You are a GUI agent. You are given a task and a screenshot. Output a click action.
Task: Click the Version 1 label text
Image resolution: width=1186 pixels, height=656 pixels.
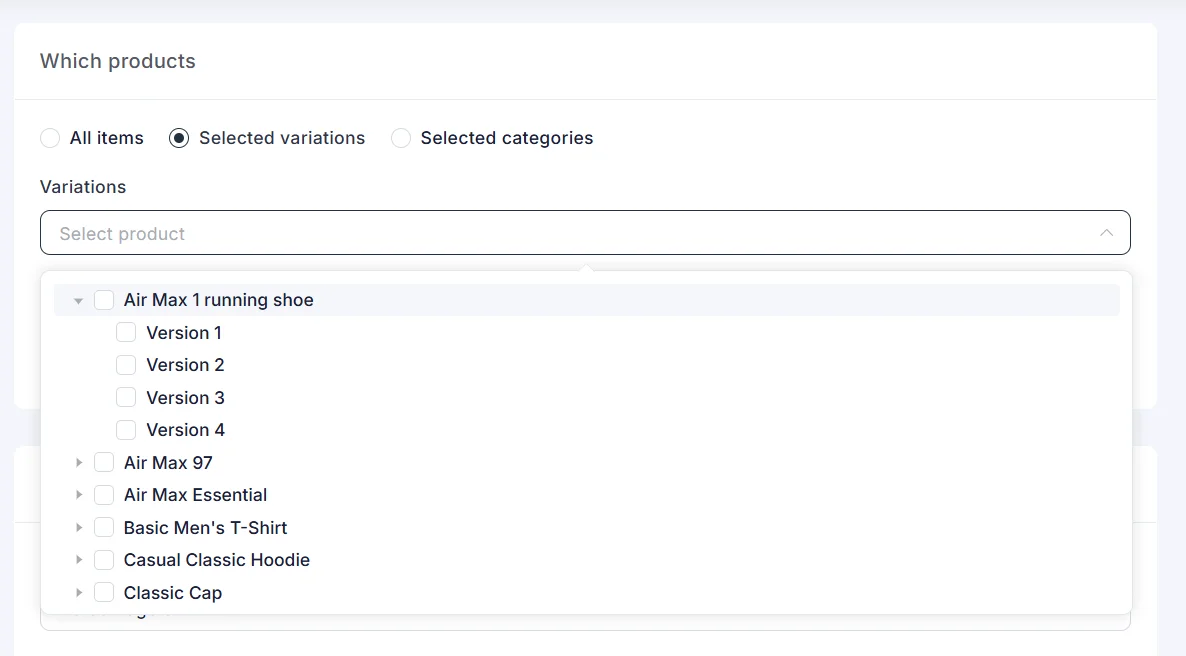184,333
